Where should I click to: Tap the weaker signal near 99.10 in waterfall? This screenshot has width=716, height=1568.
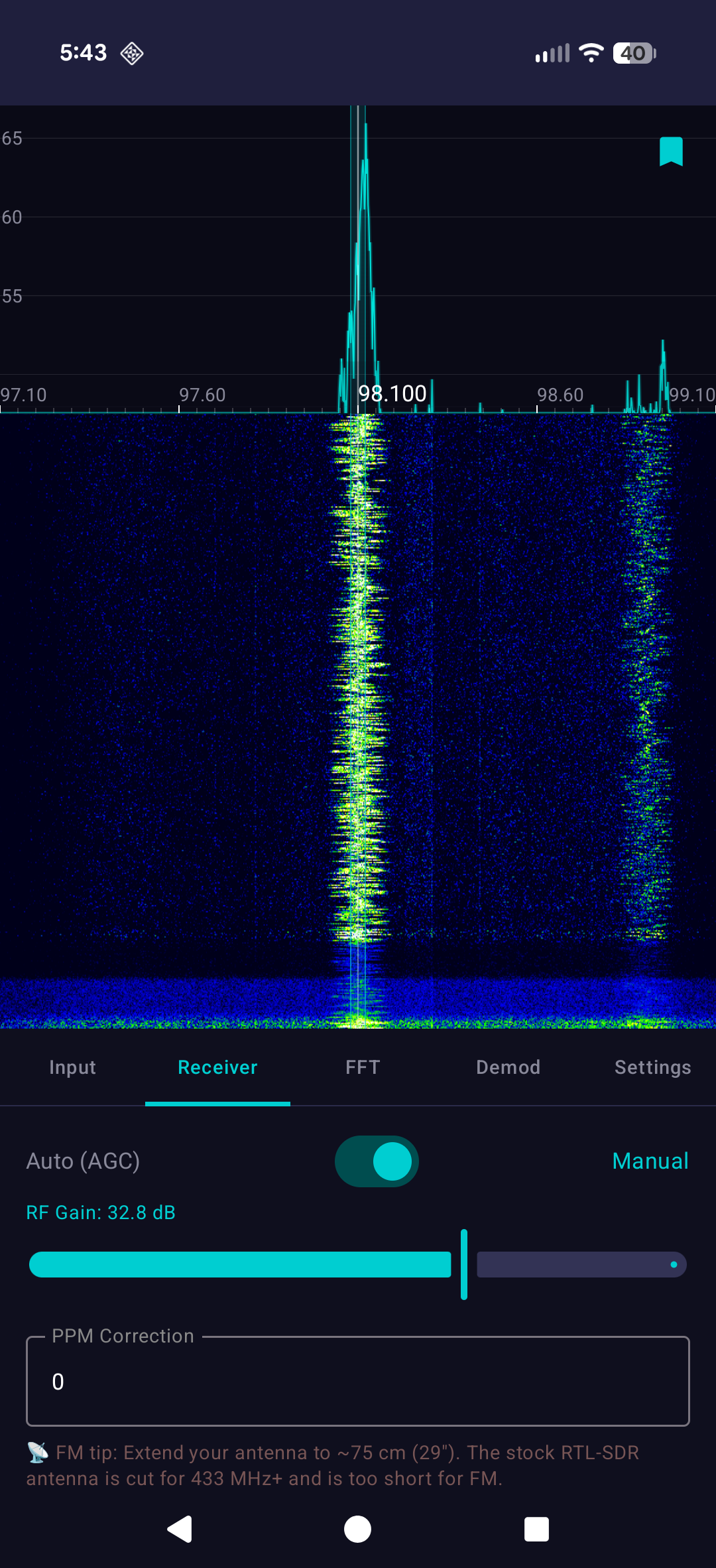[x=646, y=677]
